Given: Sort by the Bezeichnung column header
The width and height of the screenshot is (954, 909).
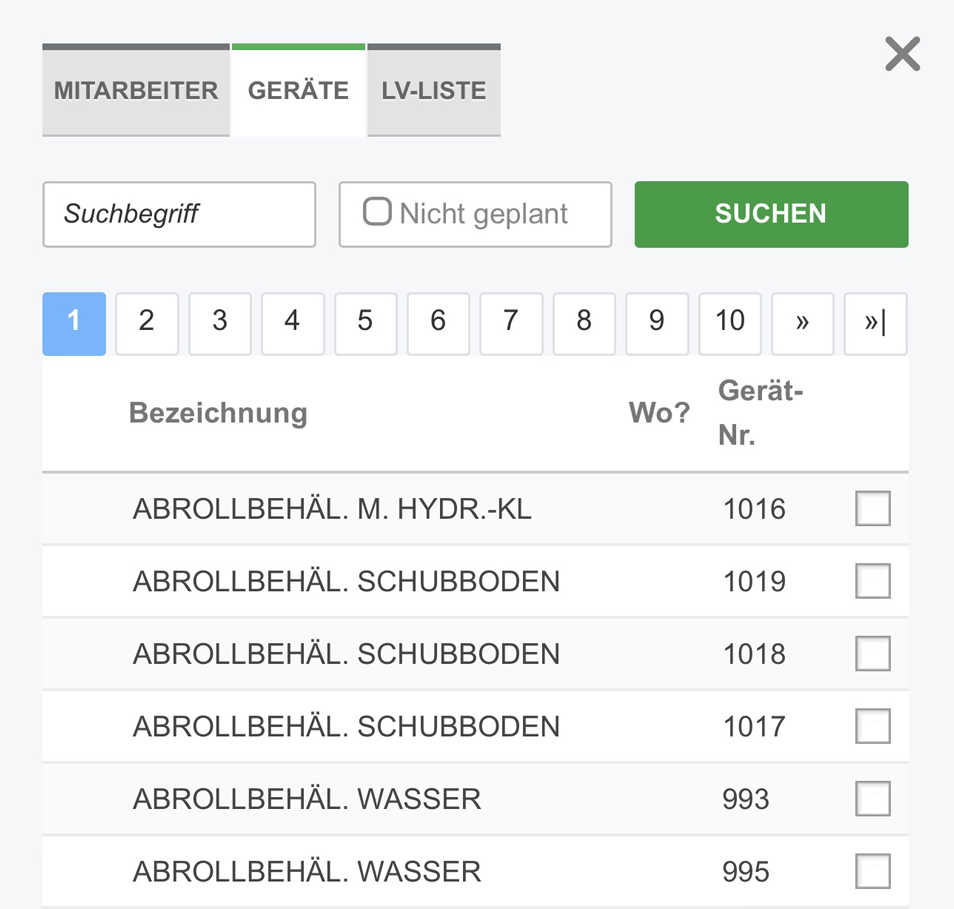Looking at the screenshot, I should (x=218, y=413).
